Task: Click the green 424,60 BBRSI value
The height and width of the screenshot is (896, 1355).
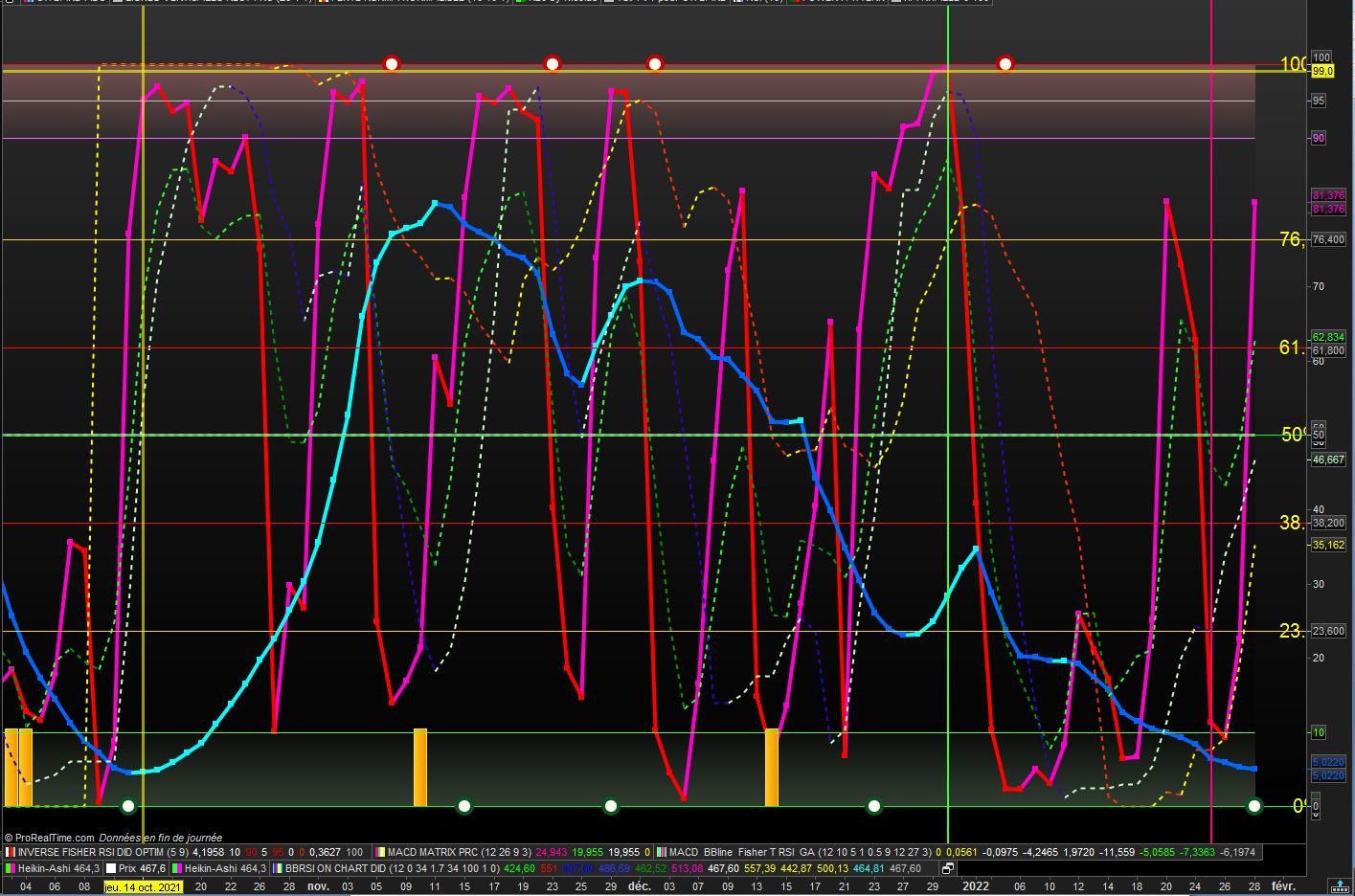Action: pyautogui.click(x=520, y=868)
